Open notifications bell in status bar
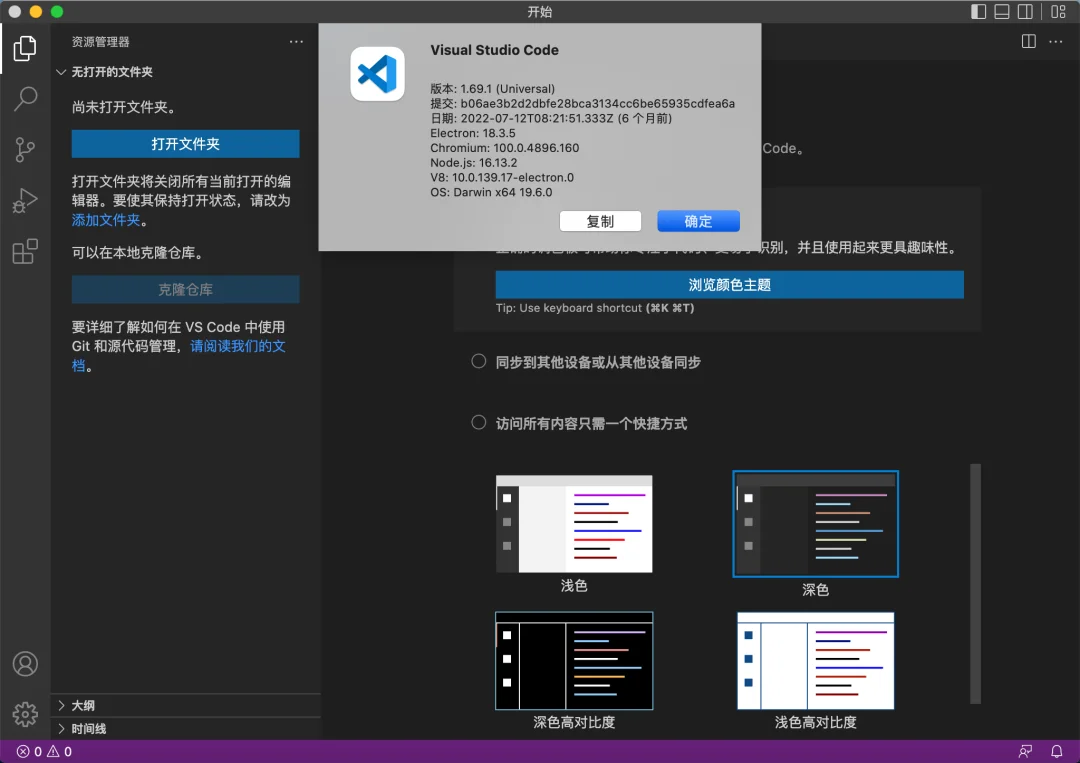This screenshot has height=763, width=1080. 1056,751
